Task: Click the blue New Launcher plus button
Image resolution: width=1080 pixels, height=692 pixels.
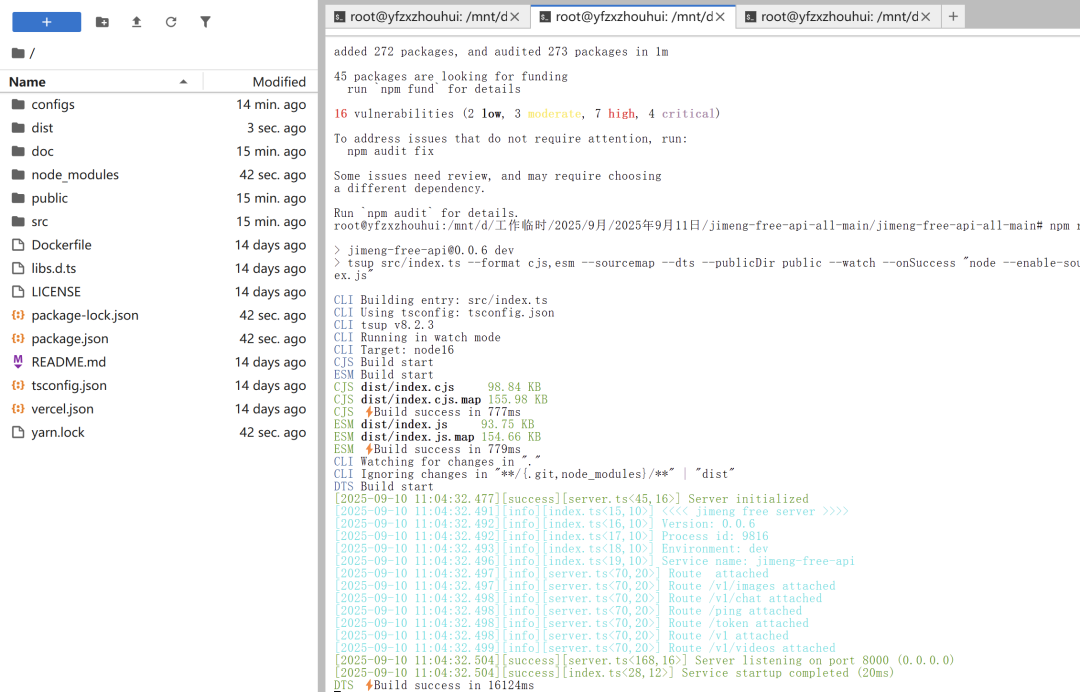Action: [x=46, y=21]
